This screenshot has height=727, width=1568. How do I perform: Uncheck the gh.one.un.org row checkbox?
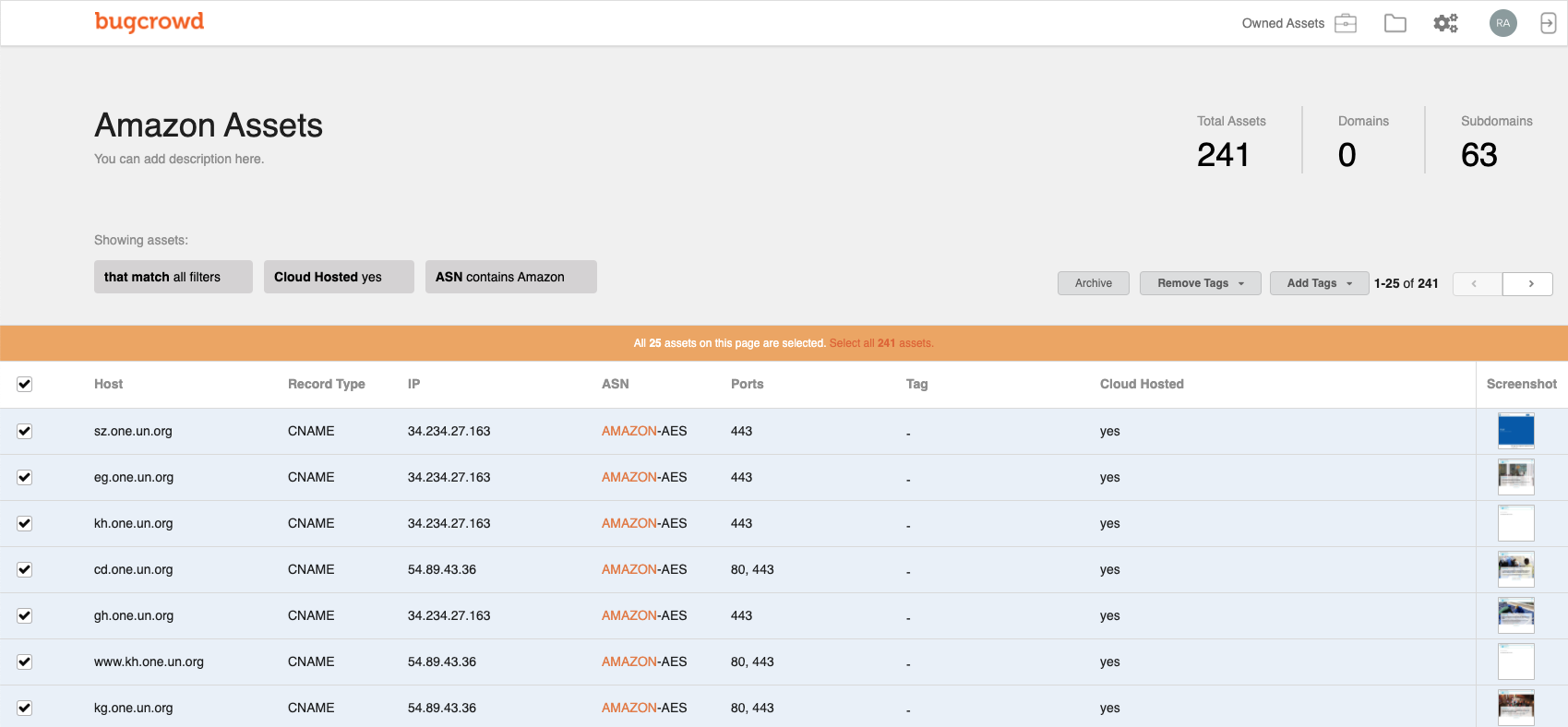(x=25, y=615)
